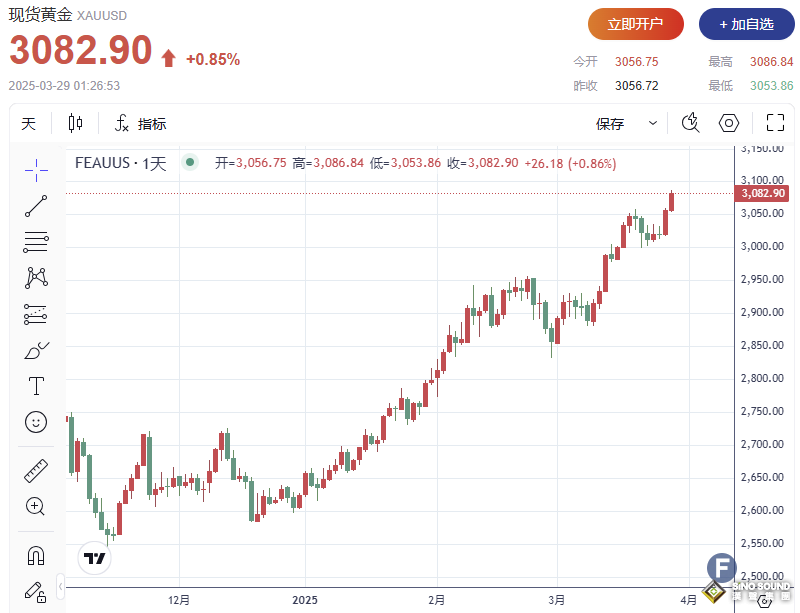This screenshot has width=800, height=613.
Task: Open the candlestick chart style selector
Action: pyautogui.click(x=73, y=123)
